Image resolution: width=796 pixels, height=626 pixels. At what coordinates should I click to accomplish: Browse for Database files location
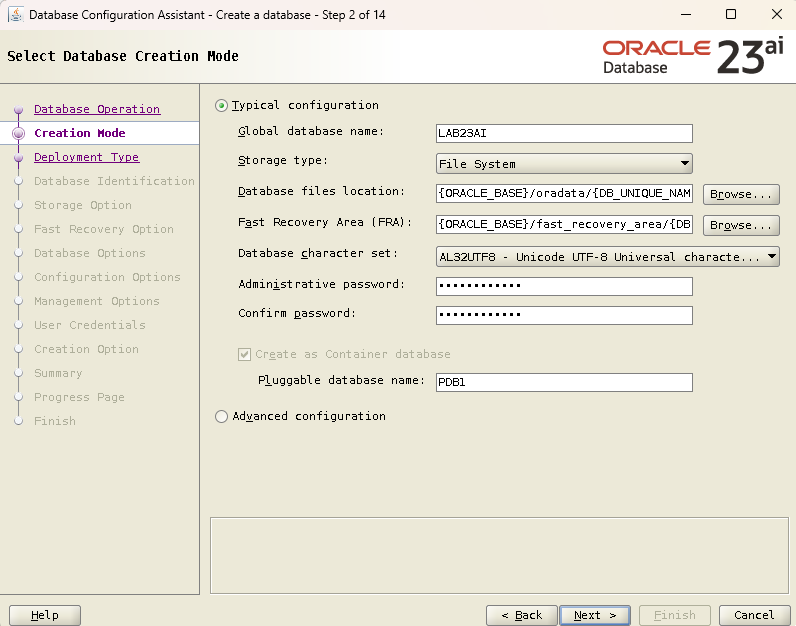tap(741, 194)
